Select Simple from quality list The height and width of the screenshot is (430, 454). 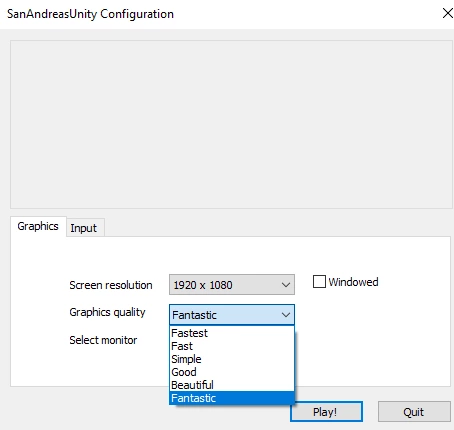pyautogui.click(x=232, y=359)
